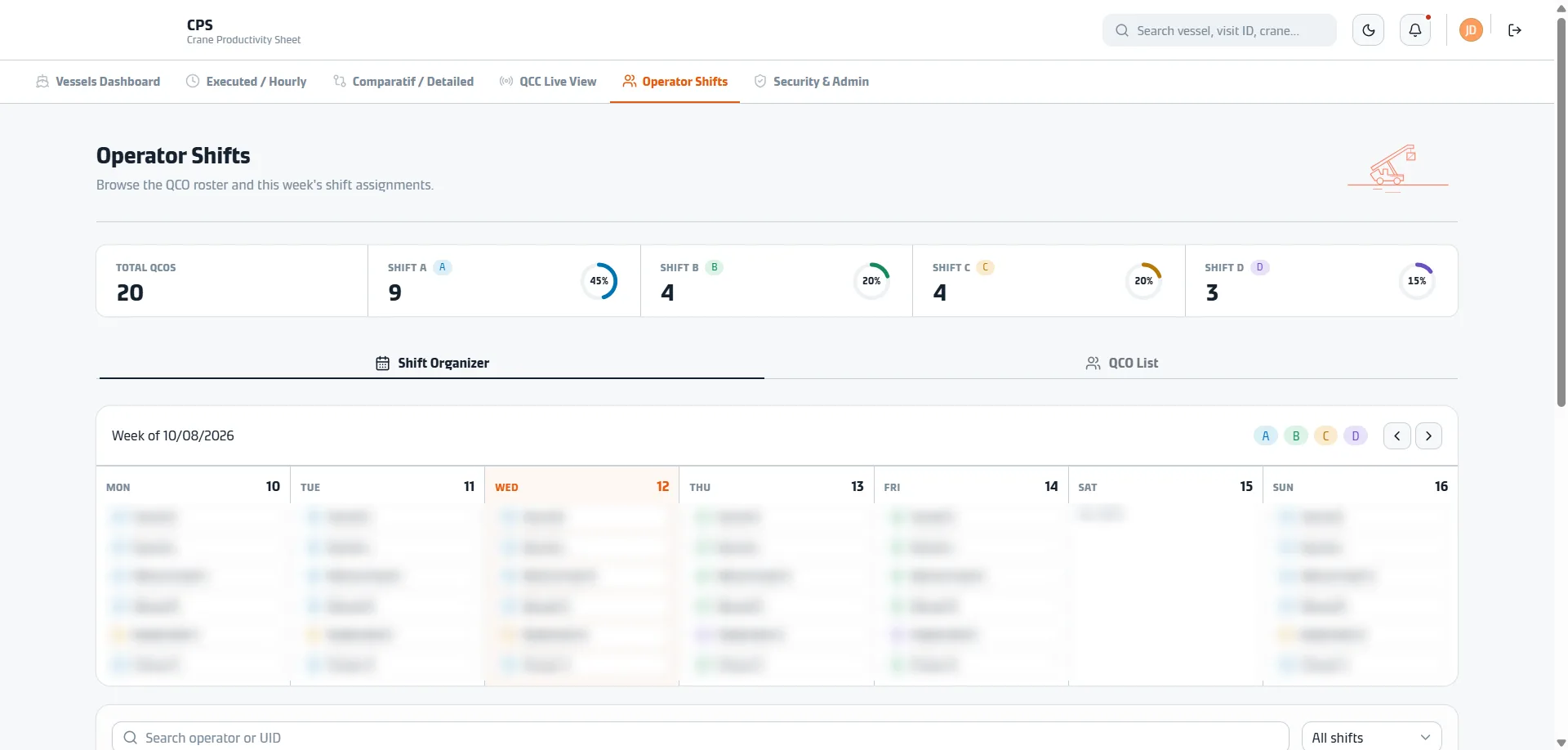This screenshot has width=1568, height=750.
Task: Click the Shift A 45% progress ring
Action: pyautogui.click(x=599, y=281)
